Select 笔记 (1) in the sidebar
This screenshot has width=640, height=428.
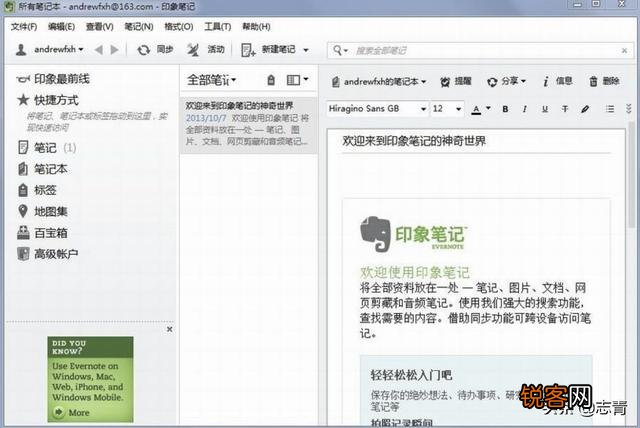(47, 148)
